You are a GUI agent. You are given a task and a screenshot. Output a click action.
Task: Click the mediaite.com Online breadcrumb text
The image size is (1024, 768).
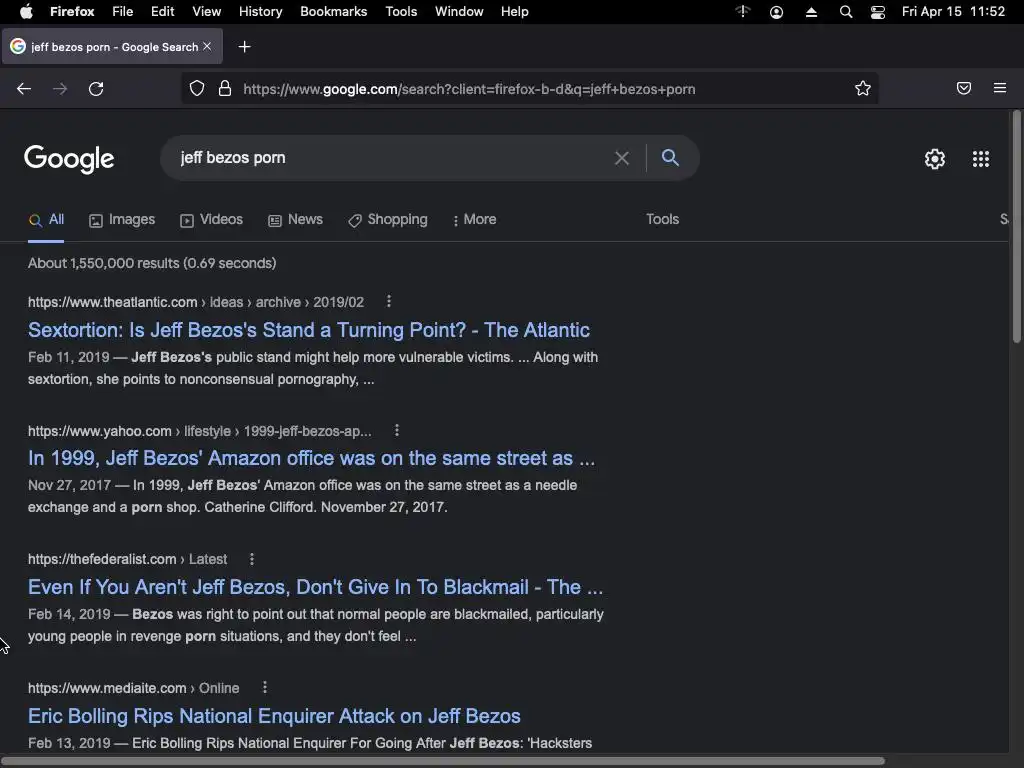pyautogui.click(x=134, y=688)
